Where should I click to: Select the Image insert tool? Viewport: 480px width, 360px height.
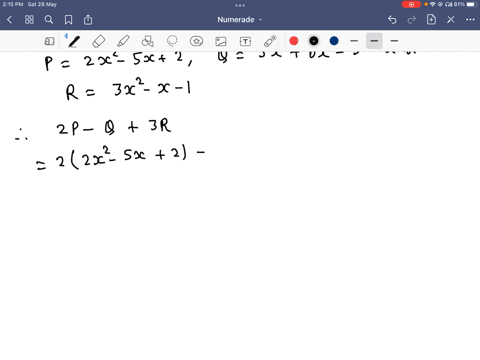(x=221, y=41)
